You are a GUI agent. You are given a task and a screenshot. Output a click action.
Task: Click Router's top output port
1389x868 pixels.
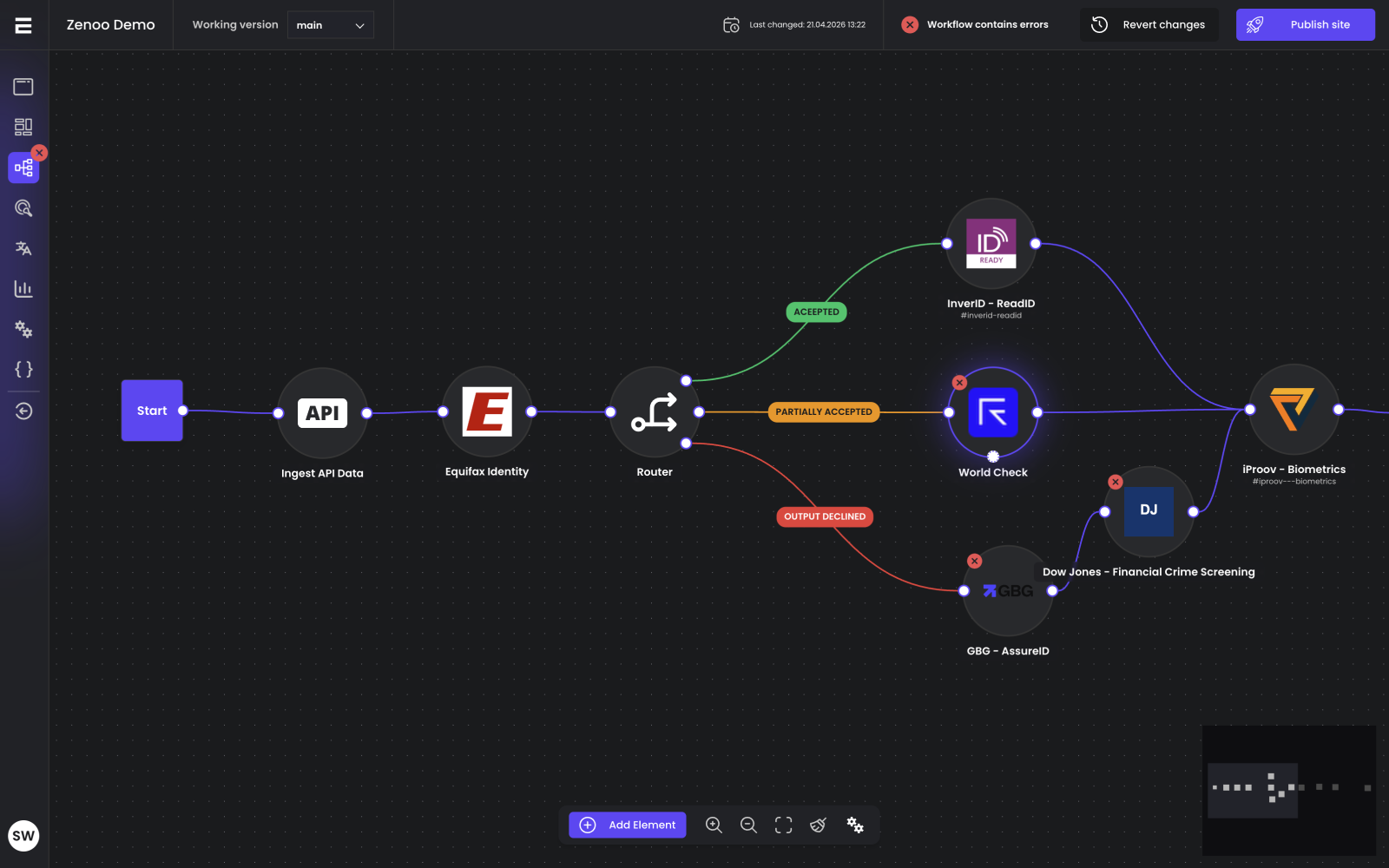686,380
